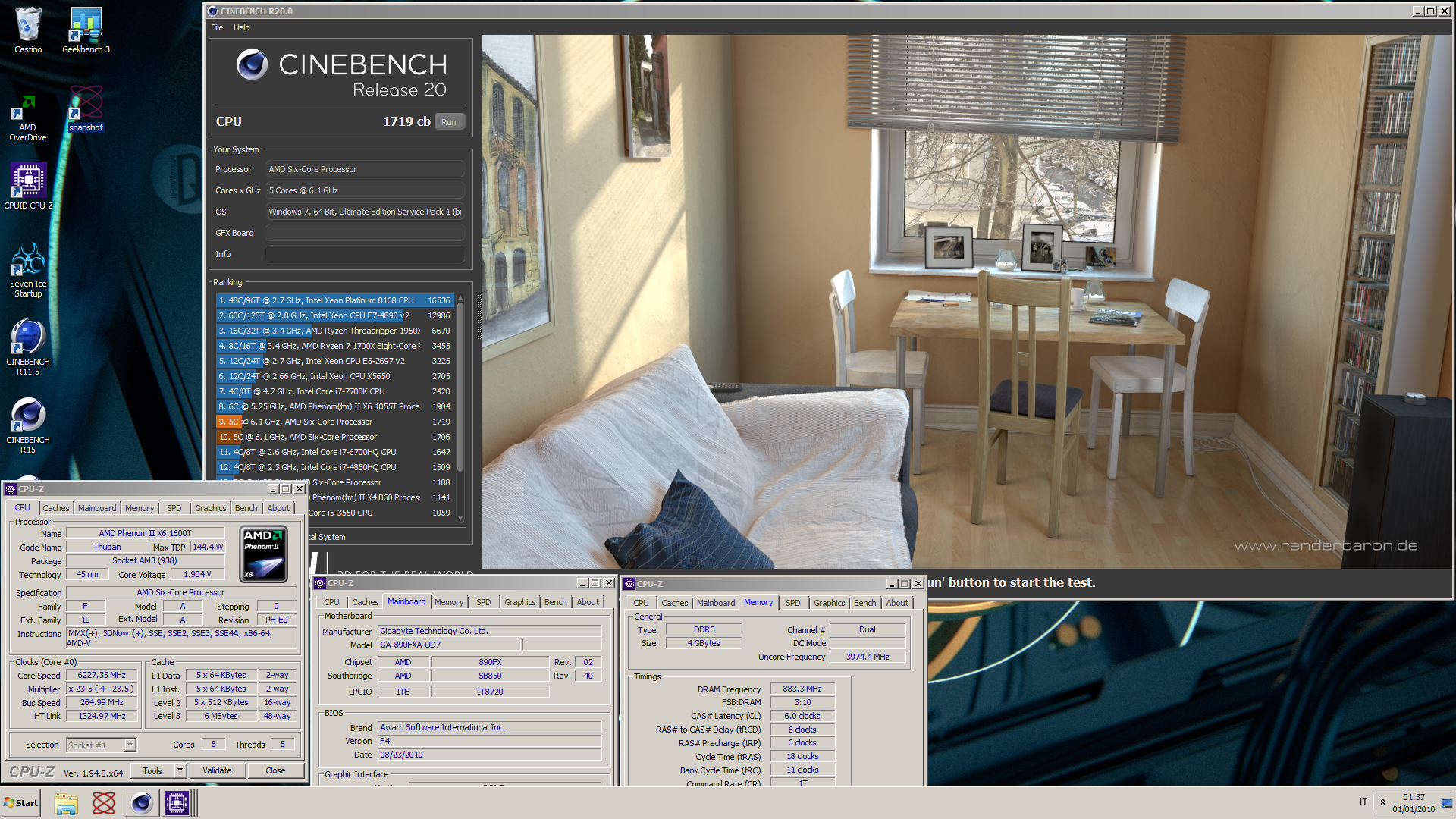Viewport: 1456px width, 819px height.
Task: Click the DRAM Frequency 883.3 MHz value
Action: pyautogui.click(x=802, y=689)
